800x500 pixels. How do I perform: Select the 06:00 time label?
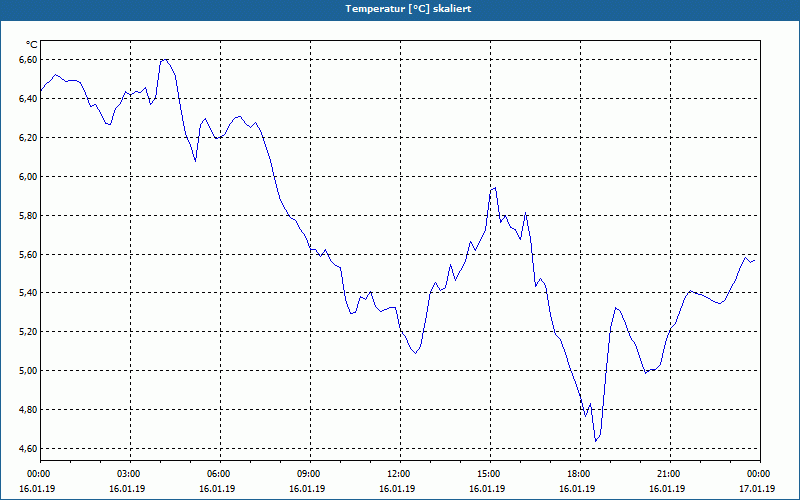(x=219, y=474)
